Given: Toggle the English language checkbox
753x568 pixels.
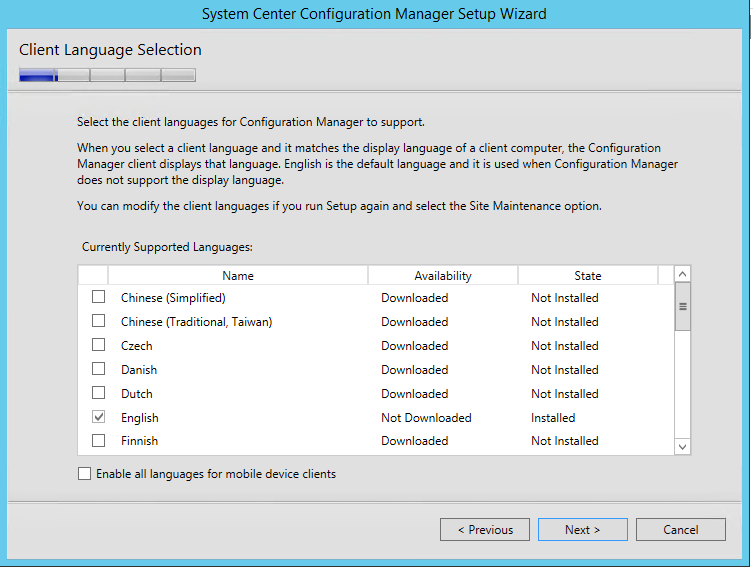Looking at the screenshot, I should [x=98, y=417].
